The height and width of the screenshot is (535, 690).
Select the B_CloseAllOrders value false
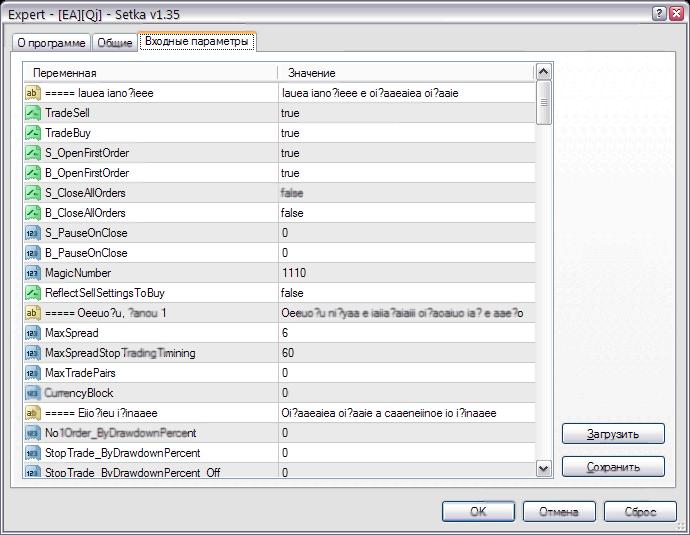292,213
